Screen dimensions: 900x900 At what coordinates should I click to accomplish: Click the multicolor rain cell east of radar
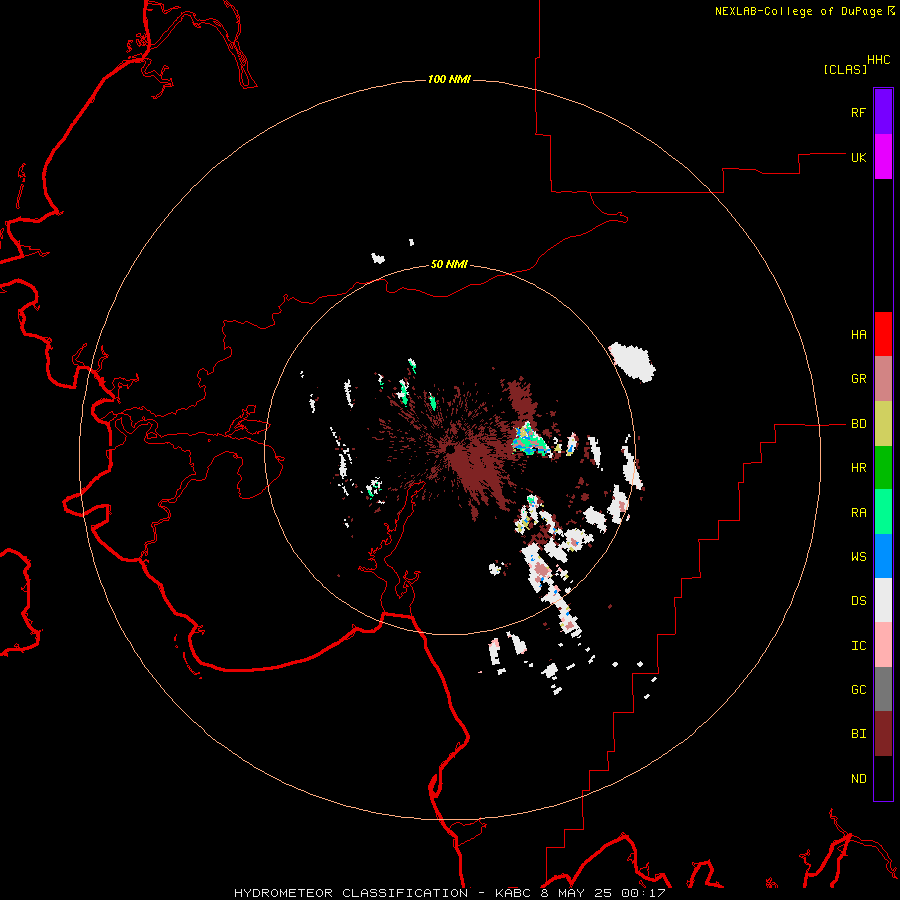tap(530, 440)
